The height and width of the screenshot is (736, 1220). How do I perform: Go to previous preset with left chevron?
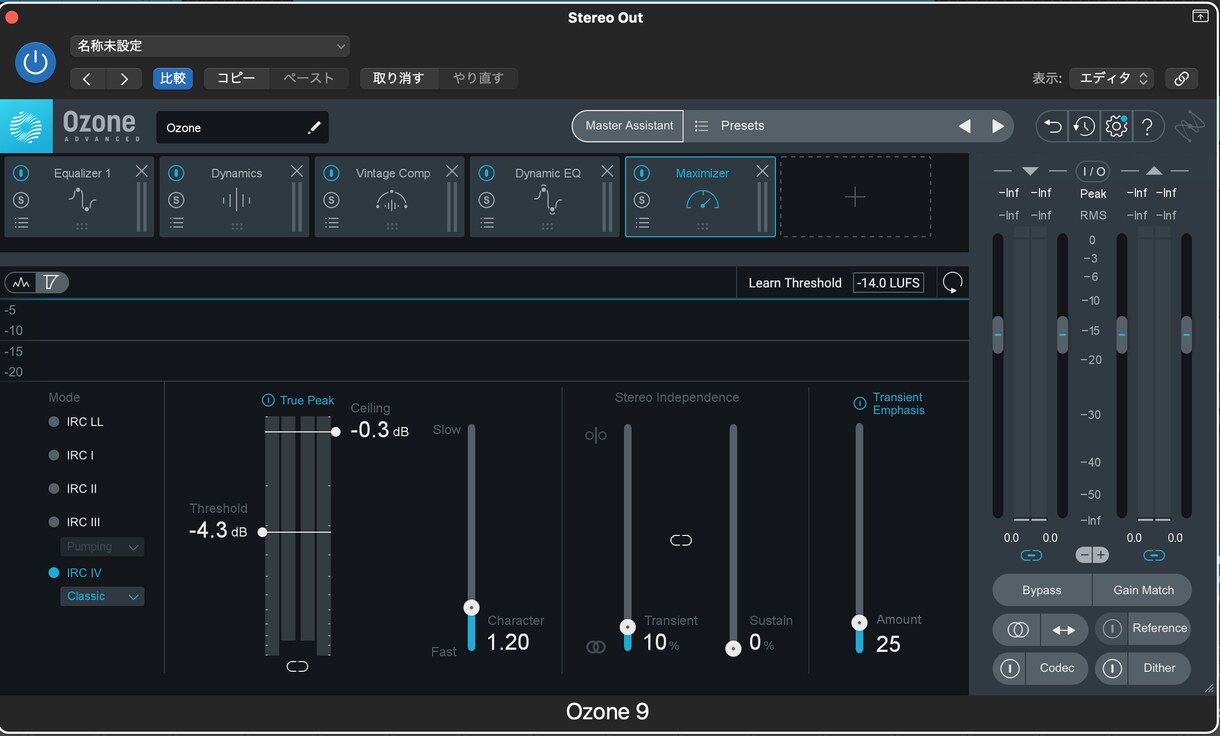(x=87, y=78)
